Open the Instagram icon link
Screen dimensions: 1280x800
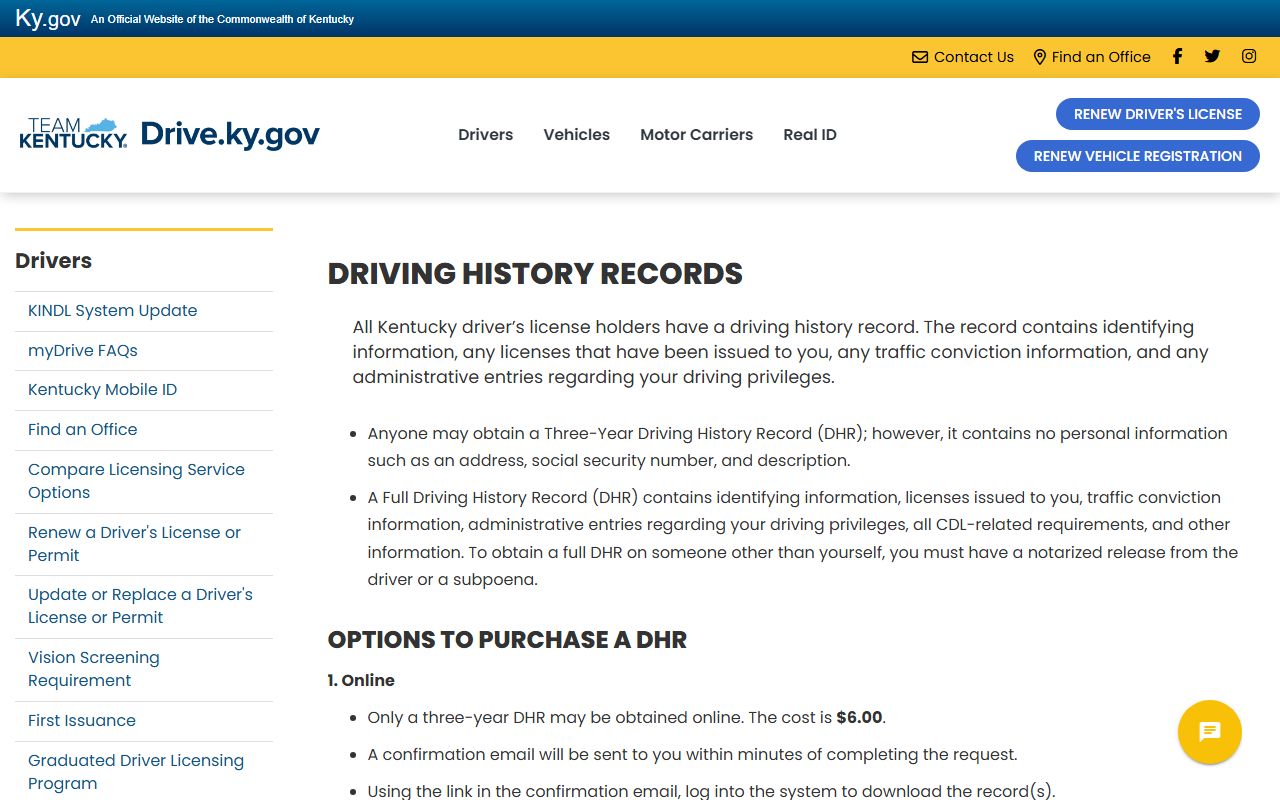click(1249, 57)
